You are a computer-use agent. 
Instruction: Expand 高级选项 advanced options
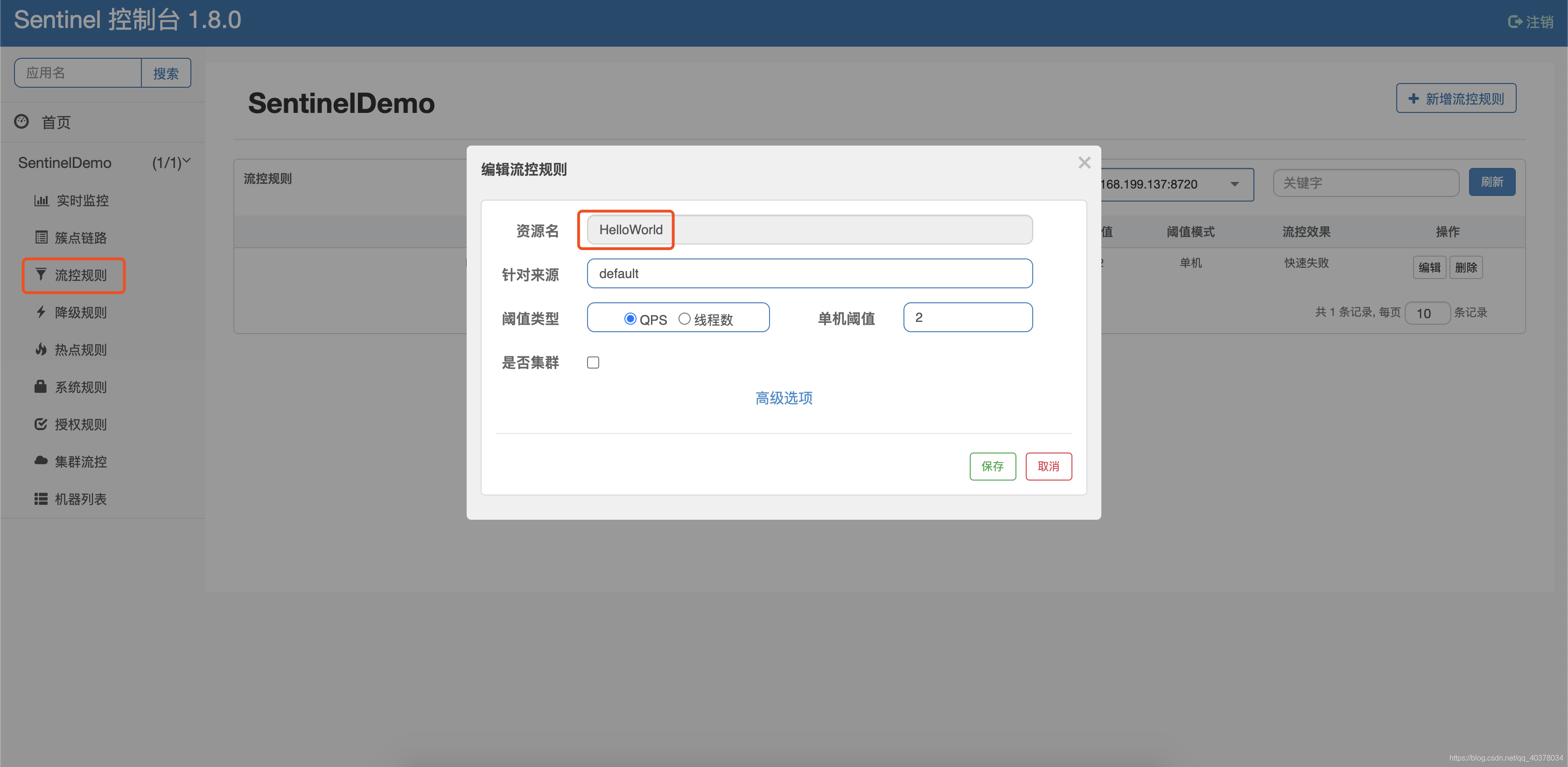[784, 397]
